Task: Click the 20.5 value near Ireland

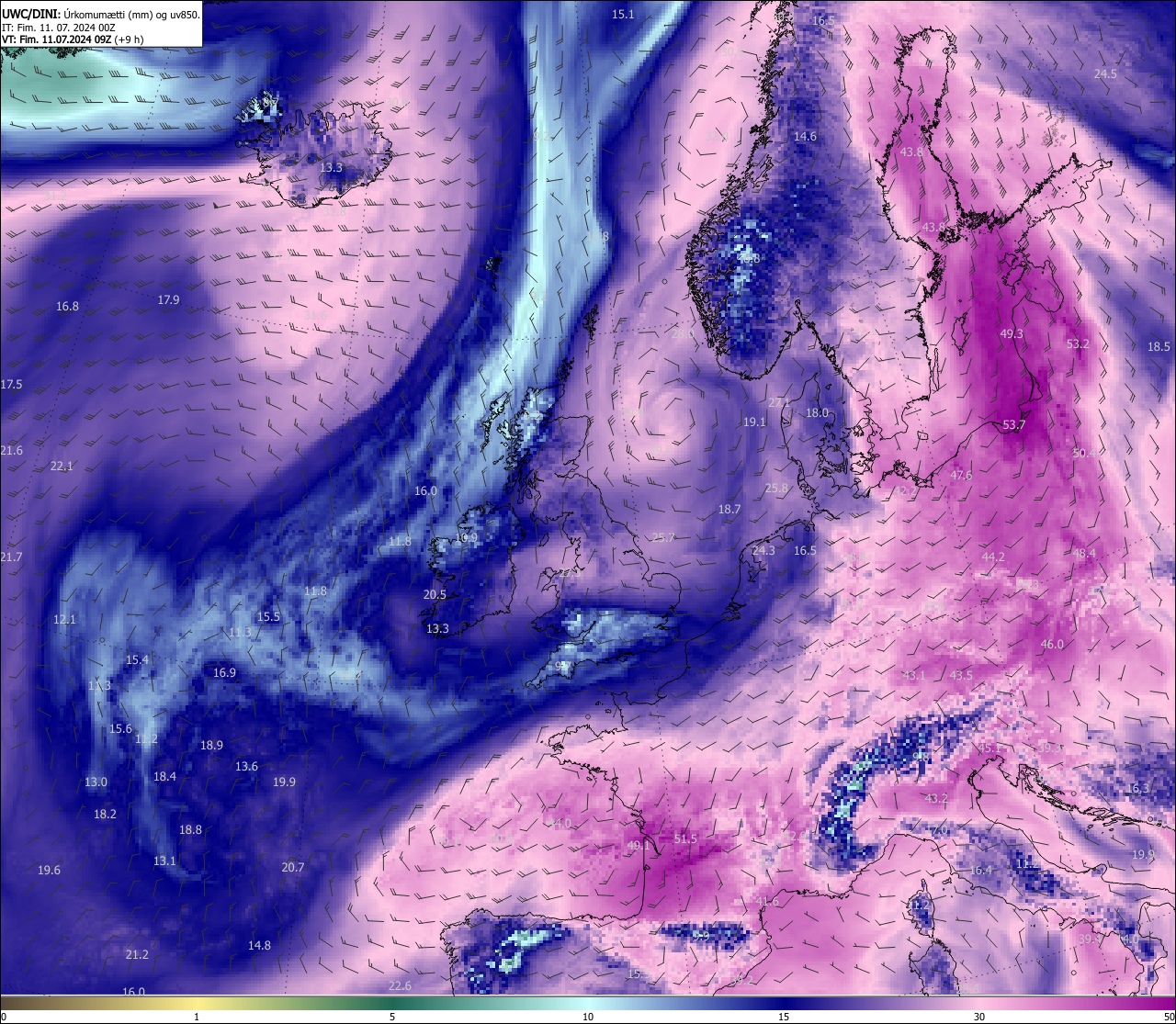Action: (x=435, y=594)
